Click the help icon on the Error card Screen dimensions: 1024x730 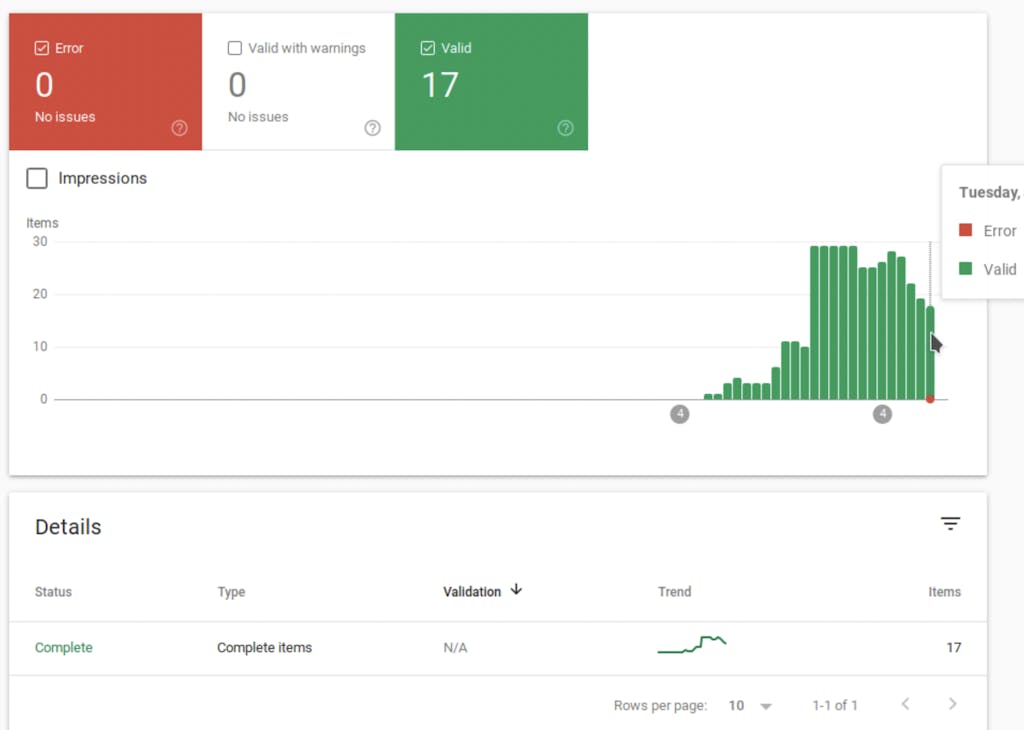(180, 128)
